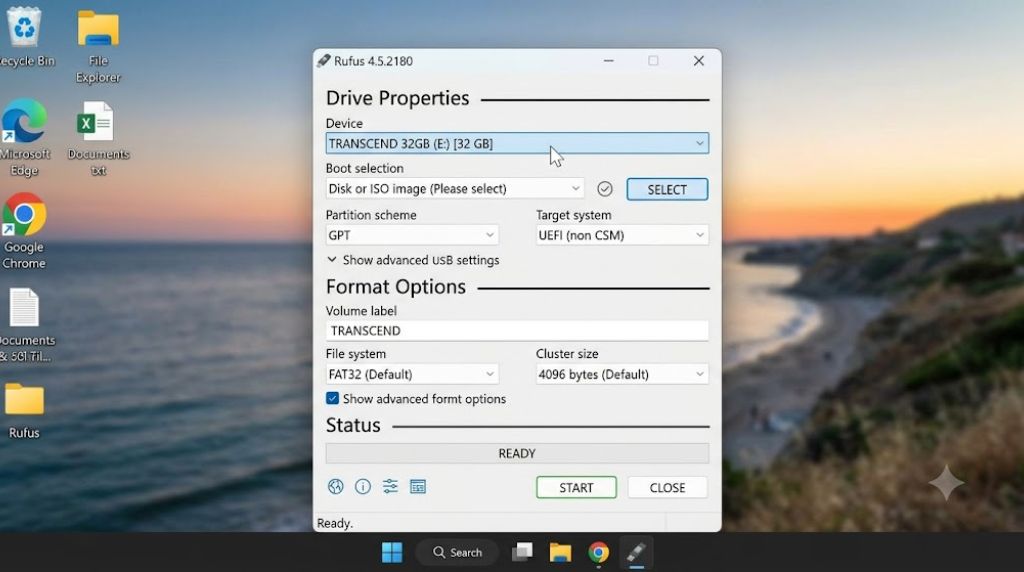Open File Explorer from taskbar
1024x572 pixels.
click(560, 552)
